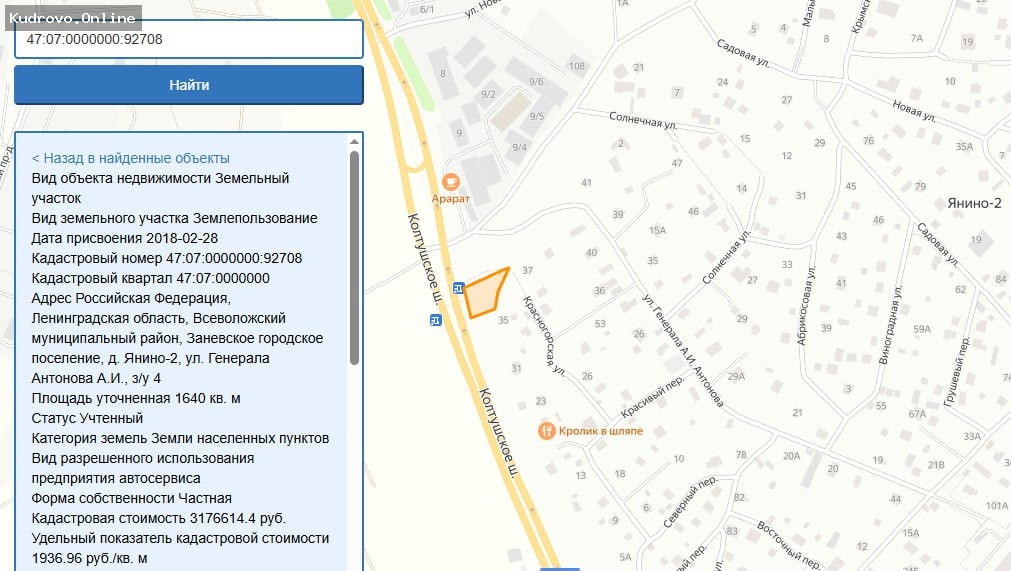1011x571 pixels.
Task: Click the Дата присвоения 2018-02-28 line
Action: click(125, 238)
